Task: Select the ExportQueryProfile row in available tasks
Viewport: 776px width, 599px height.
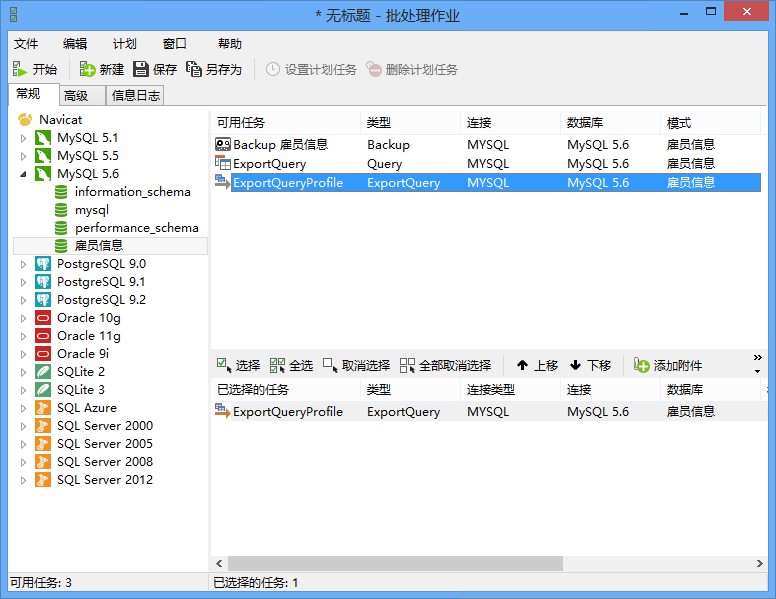Action: click(487, 183)
